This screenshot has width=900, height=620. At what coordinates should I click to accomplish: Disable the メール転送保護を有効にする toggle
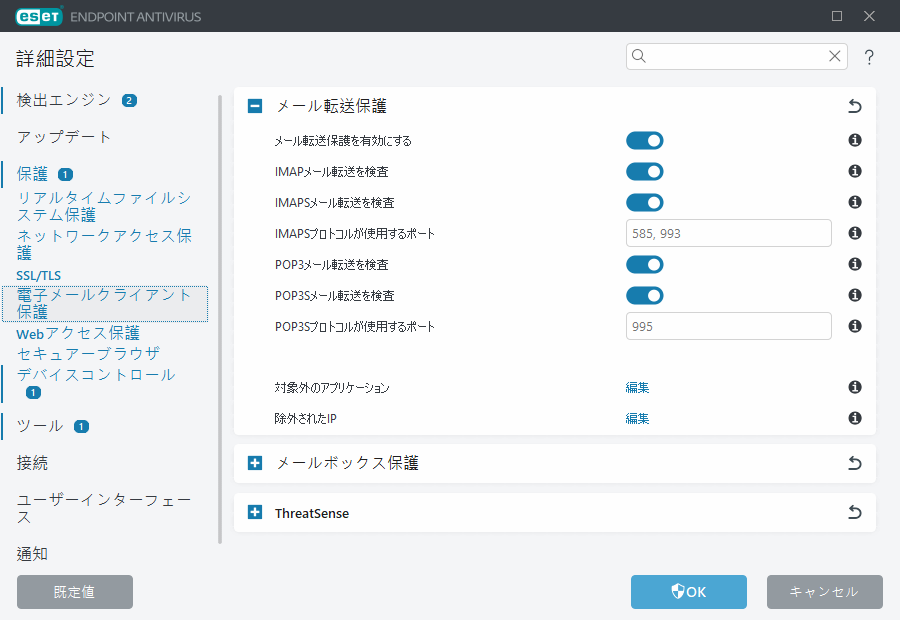(645, 140)
